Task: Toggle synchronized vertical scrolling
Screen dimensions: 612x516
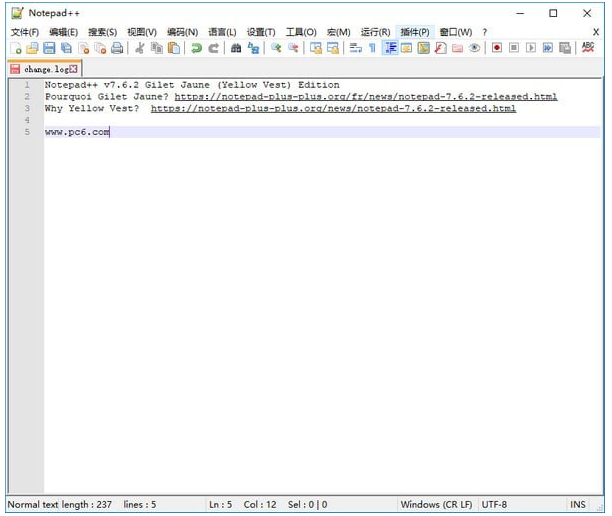Action: 315,48
